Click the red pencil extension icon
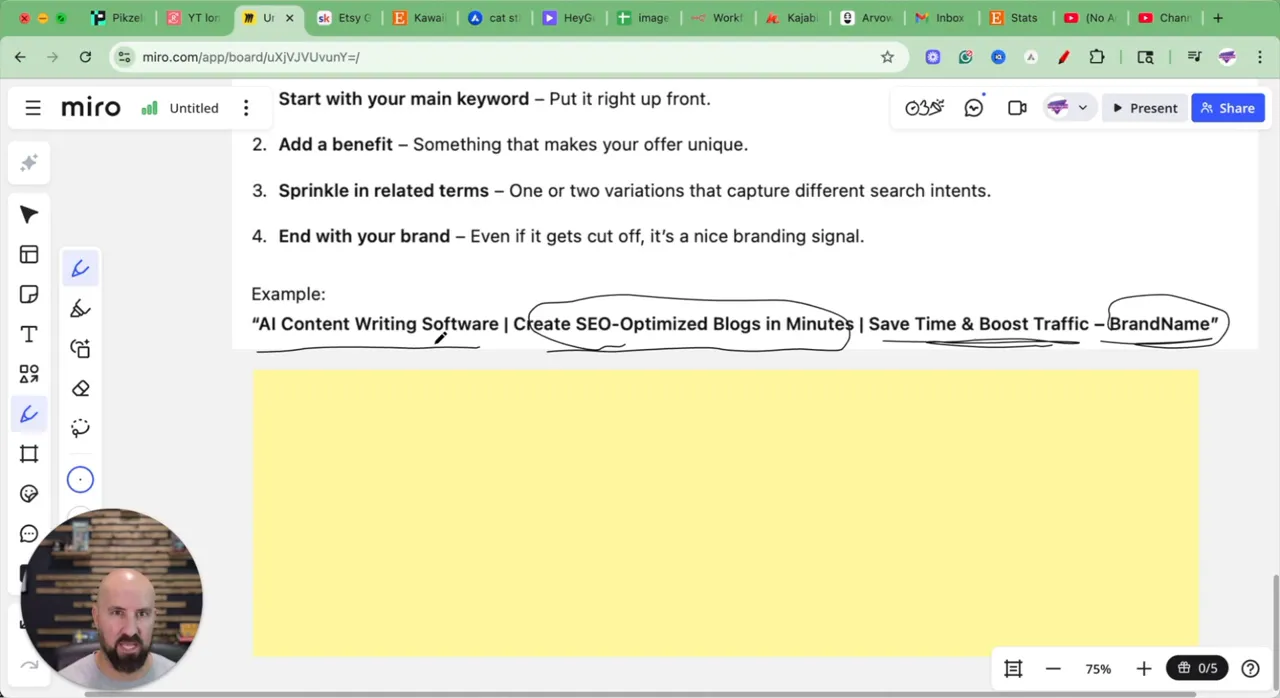The height and width of the screenshot is (698, 1280). tap(1064, 57)
